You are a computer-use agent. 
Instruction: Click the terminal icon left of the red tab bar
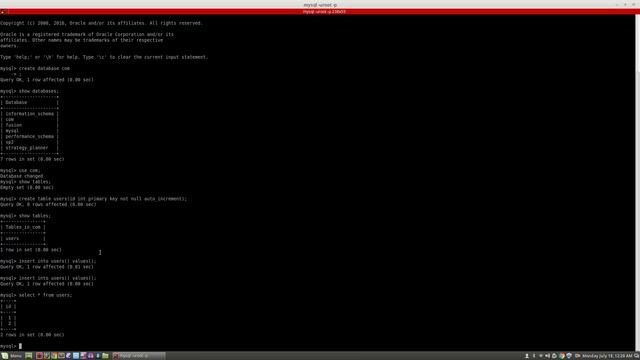(2, 12)
